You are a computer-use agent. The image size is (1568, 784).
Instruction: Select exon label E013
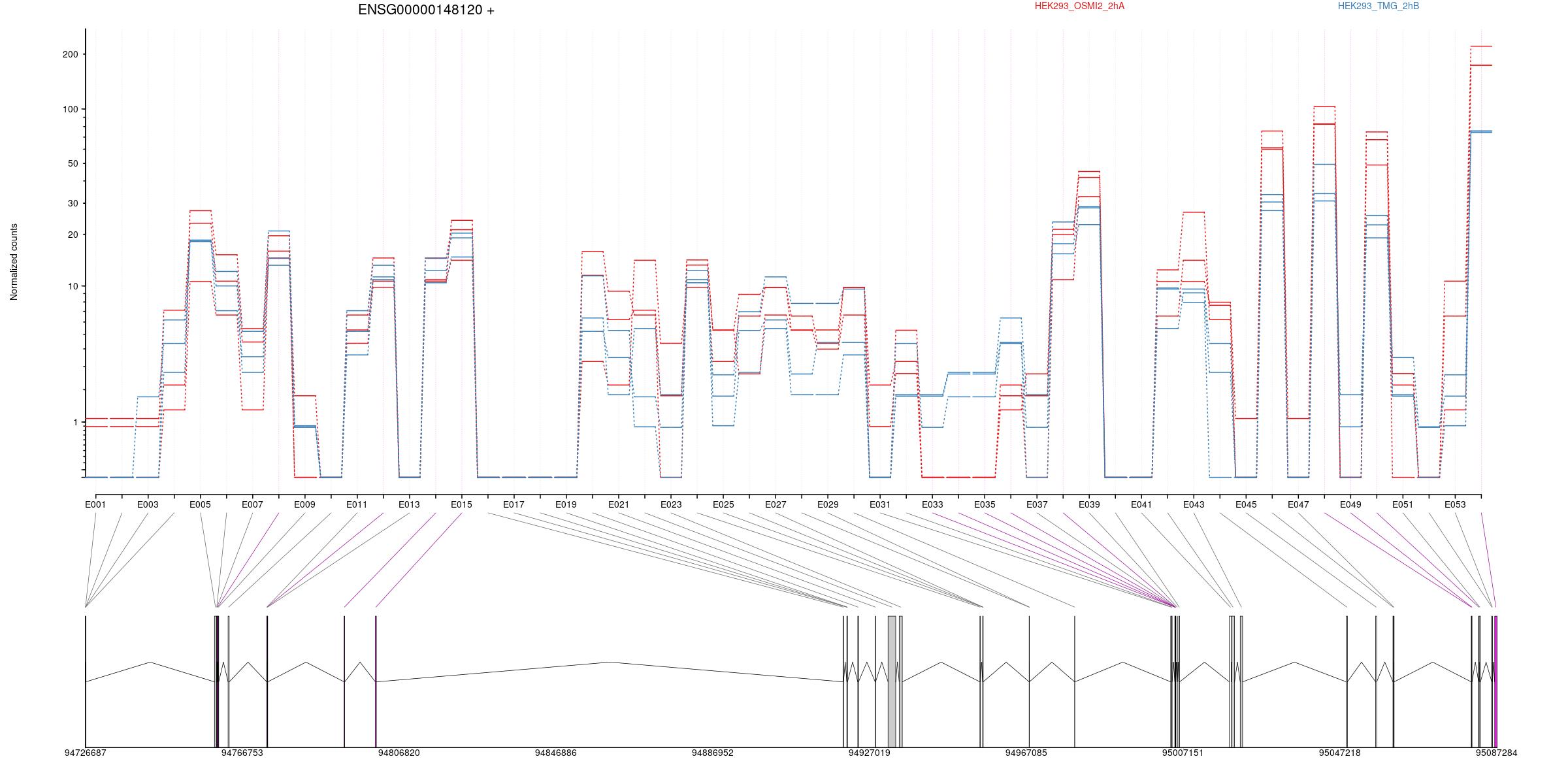click(409, 504)
